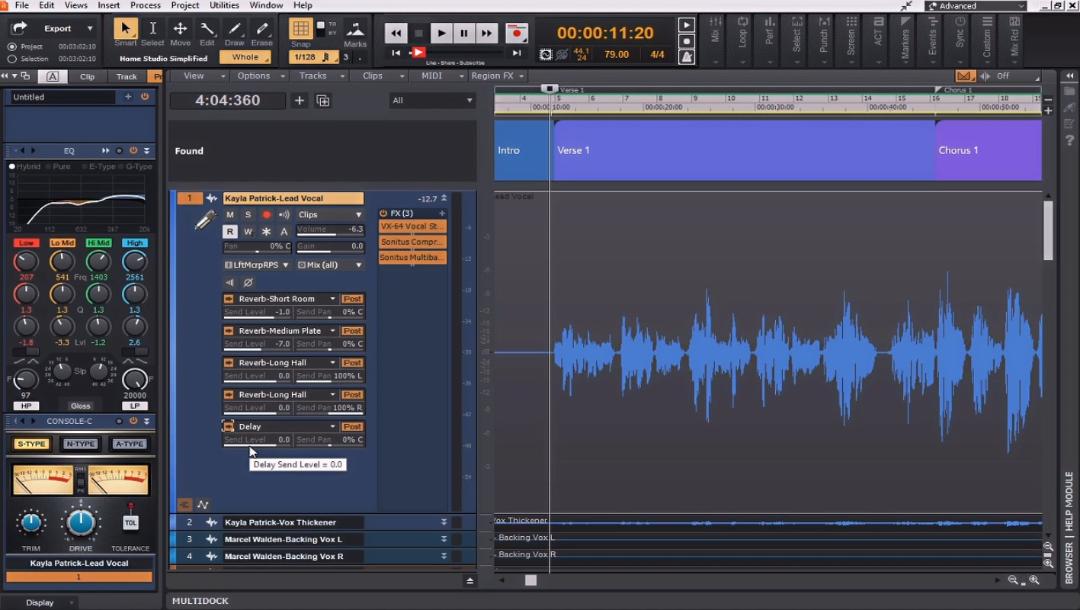
Task: Open the VX-64 Vocal Strip effect
Action: [412, 226]
